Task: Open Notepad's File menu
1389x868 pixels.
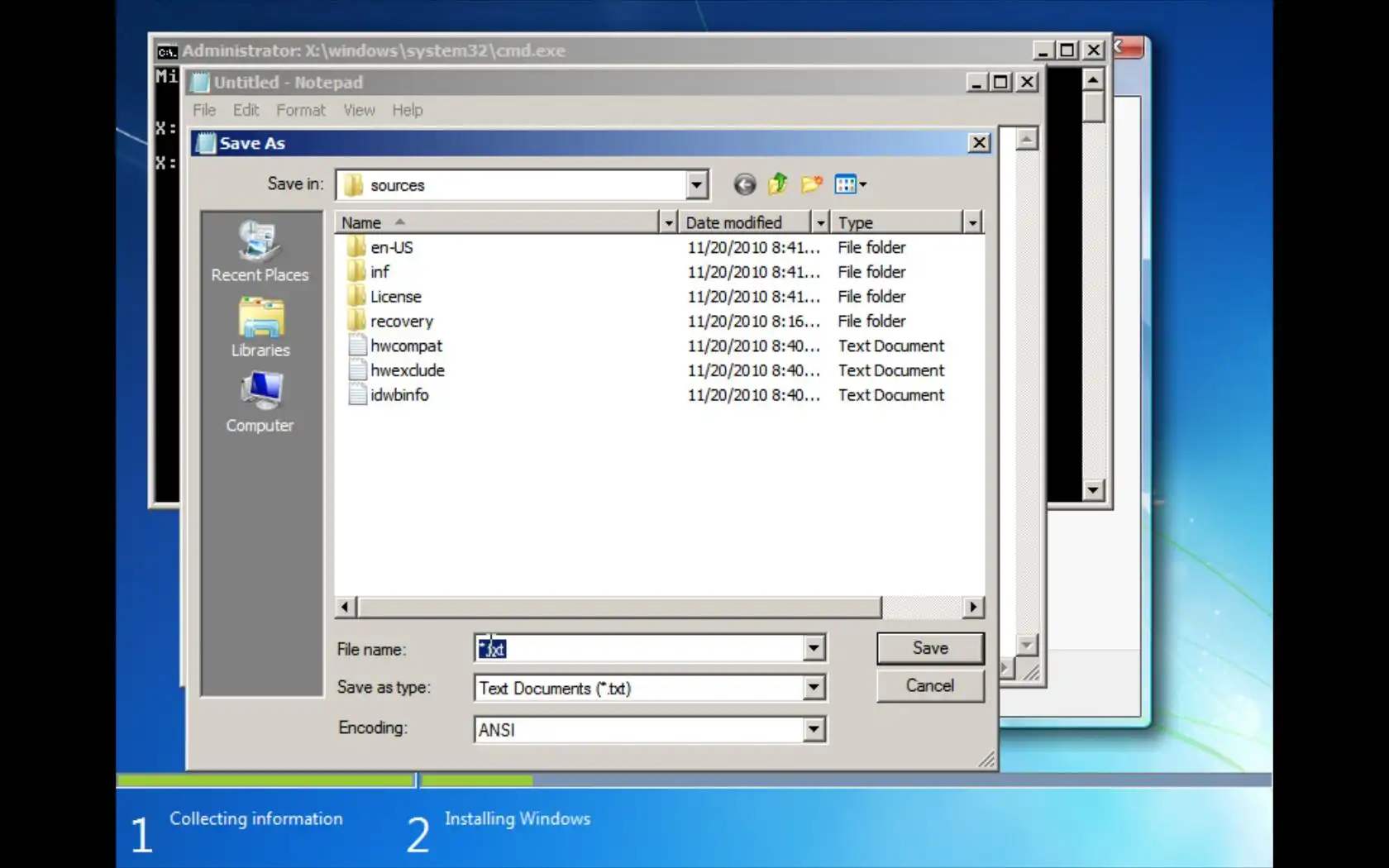Action: (x=204, y=110)
